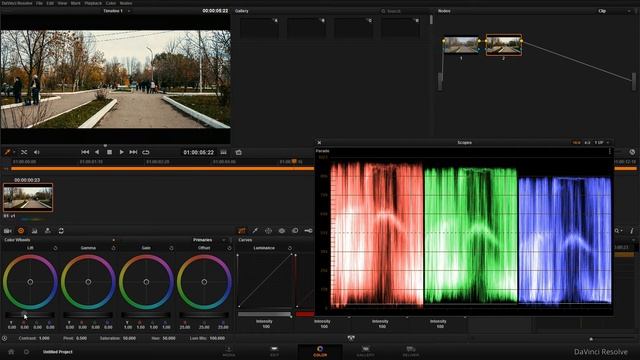Switch to the Gallery page tab
This screenshot has width=640, height=360.
(365, 351)
